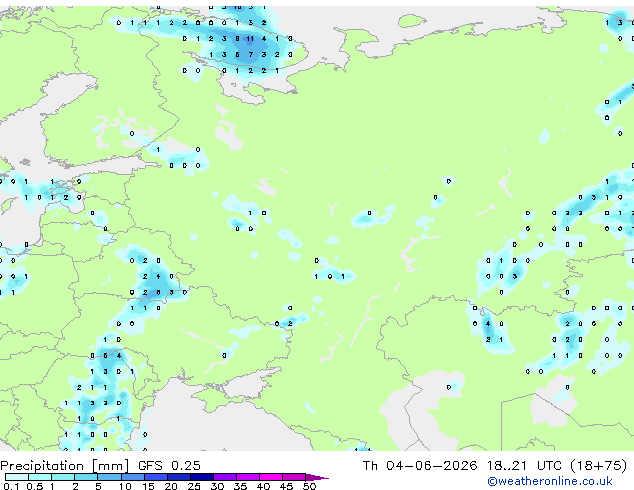
Task: Click the 20 to 25 mm legend color box
Action: pyautogui.click(x=178, y=477)
